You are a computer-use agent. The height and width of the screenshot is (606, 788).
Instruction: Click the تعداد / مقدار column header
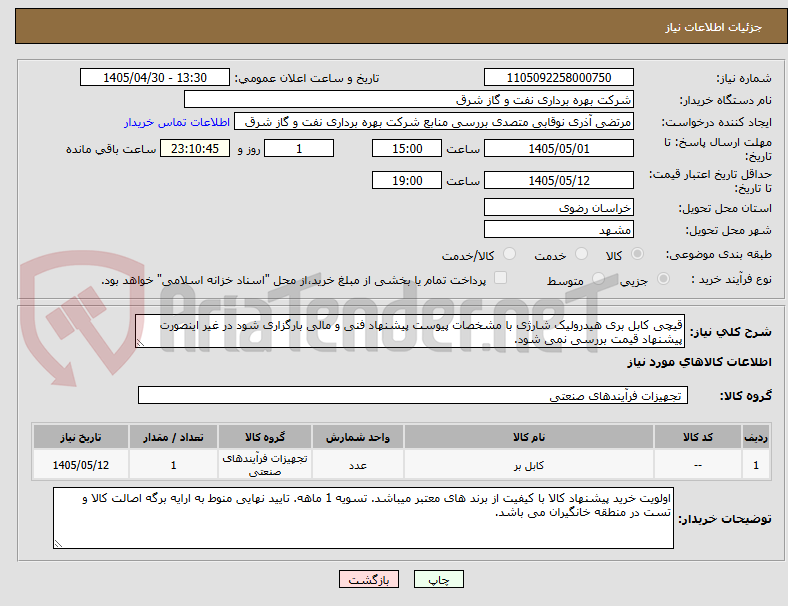pyautogui.click(x=173, y=437)
